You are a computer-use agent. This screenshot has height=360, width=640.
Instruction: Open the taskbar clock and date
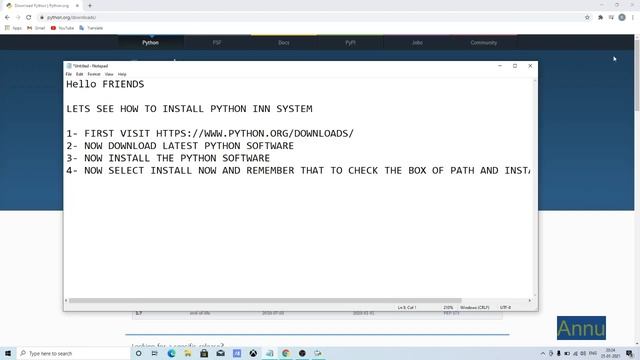(x=611, y=353)
